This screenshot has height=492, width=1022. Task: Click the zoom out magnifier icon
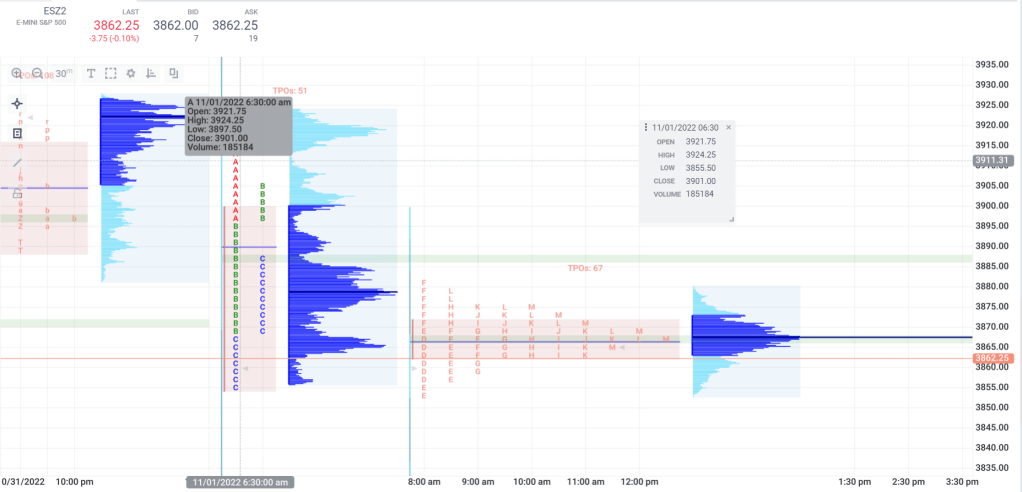coord(38,73)
